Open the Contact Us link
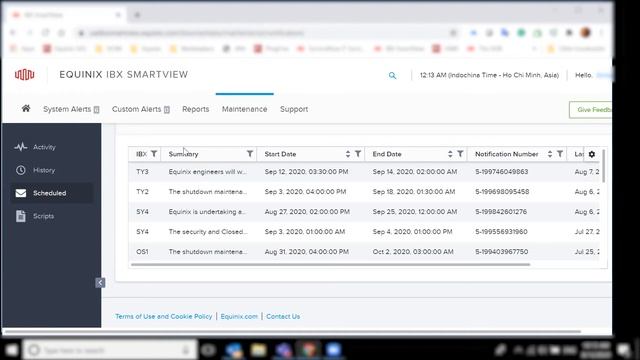 coord(283,316)
